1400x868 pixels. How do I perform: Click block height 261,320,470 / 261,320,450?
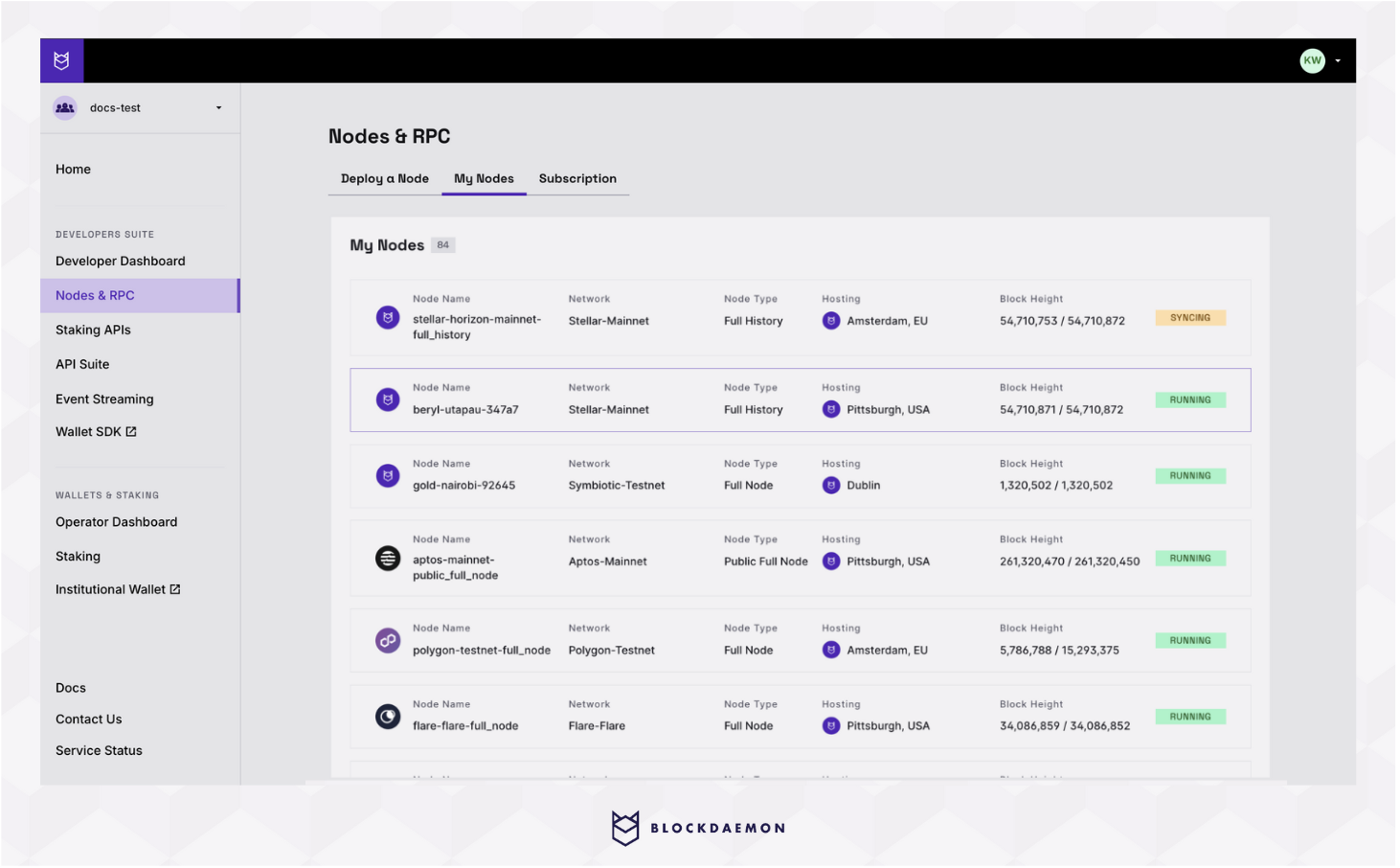click(x=1070, y=561)
